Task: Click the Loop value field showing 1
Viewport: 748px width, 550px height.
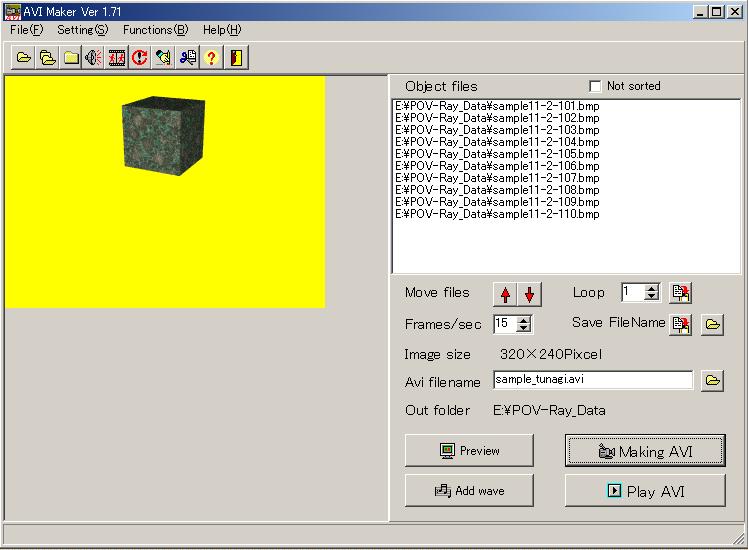Action: pyautogui.click(x=633, y=292)
